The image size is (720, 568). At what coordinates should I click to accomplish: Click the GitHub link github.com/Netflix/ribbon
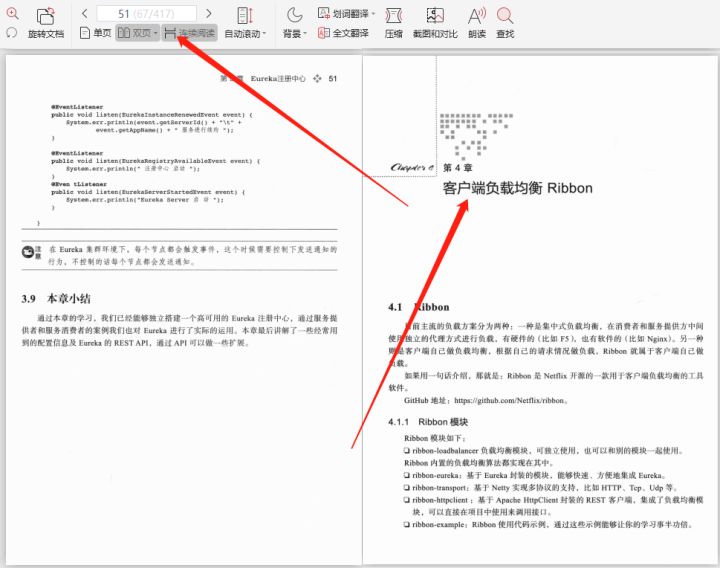click(x=509, y=400)
